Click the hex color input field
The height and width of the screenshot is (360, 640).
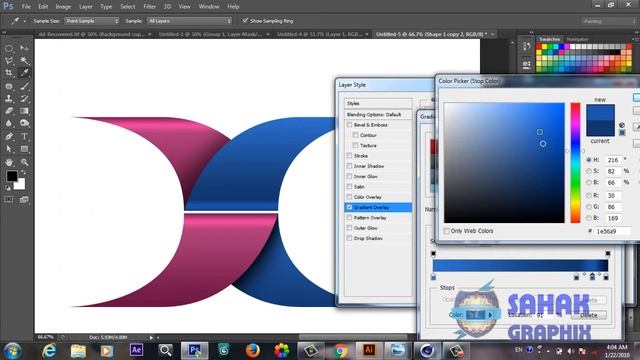pyautogui.click(x=612, y=231)
